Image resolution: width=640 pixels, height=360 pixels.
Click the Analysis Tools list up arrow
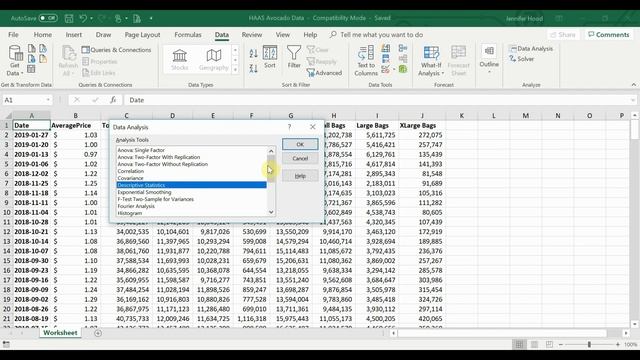click(271, 151)
